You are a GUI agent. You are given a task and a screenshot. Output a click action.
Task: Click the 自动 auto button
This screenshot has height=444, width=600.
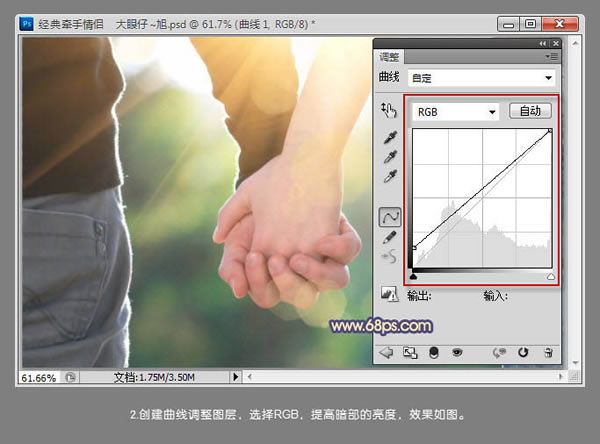pos(530,111)
